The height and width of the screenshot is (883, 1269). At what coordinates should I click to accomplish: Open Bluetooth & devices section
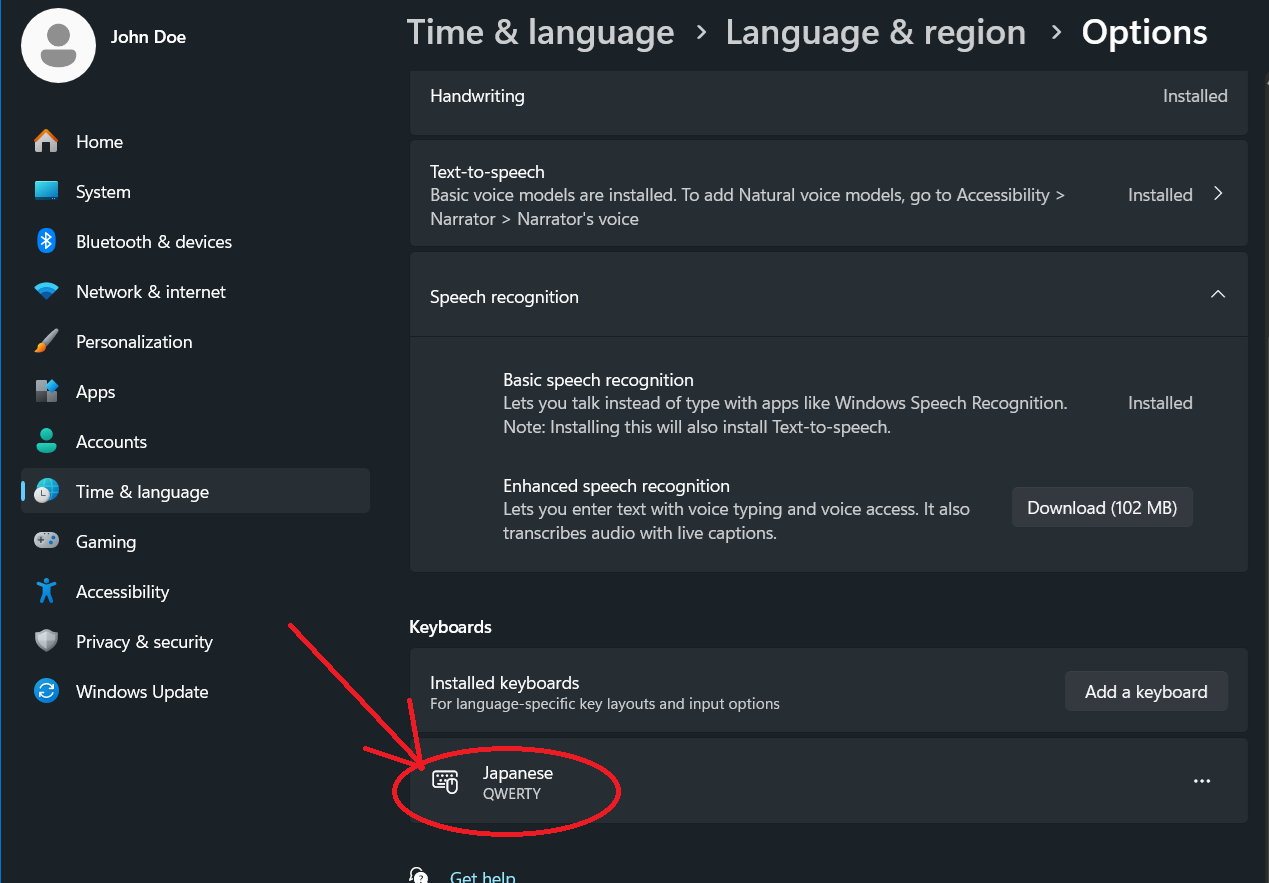click(x=196, y=242)
